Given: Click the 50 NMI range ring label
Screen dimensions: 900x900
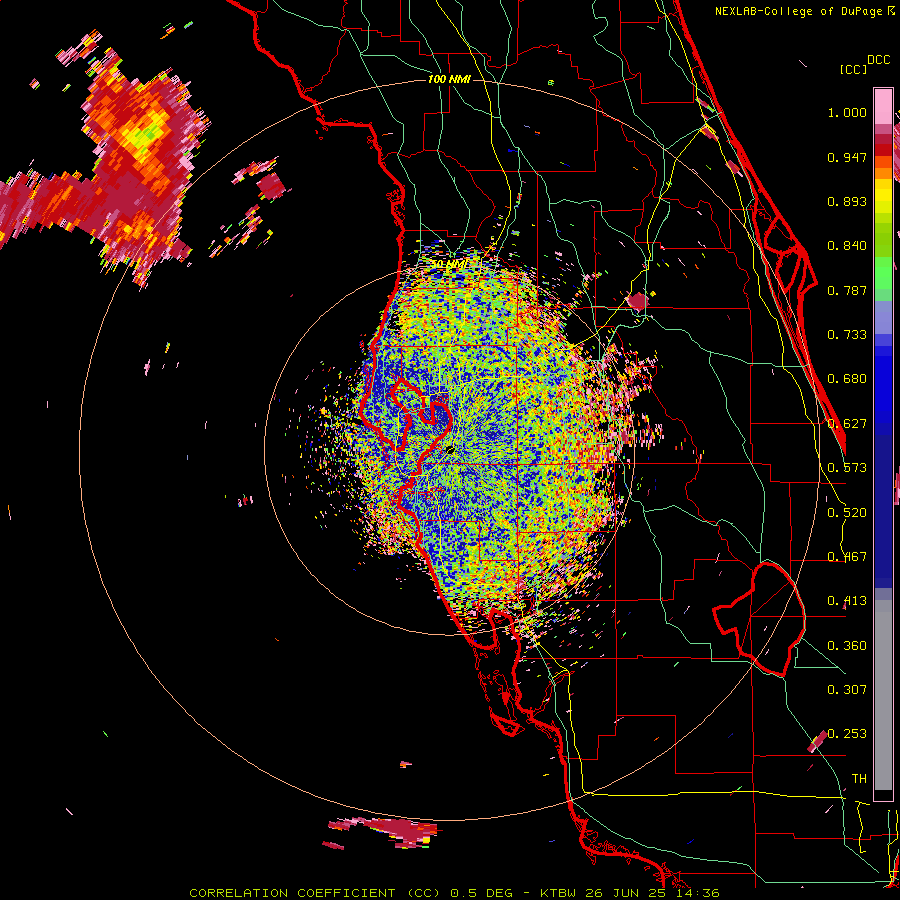Looking at the screenshot, I should [x=449, y=264].
